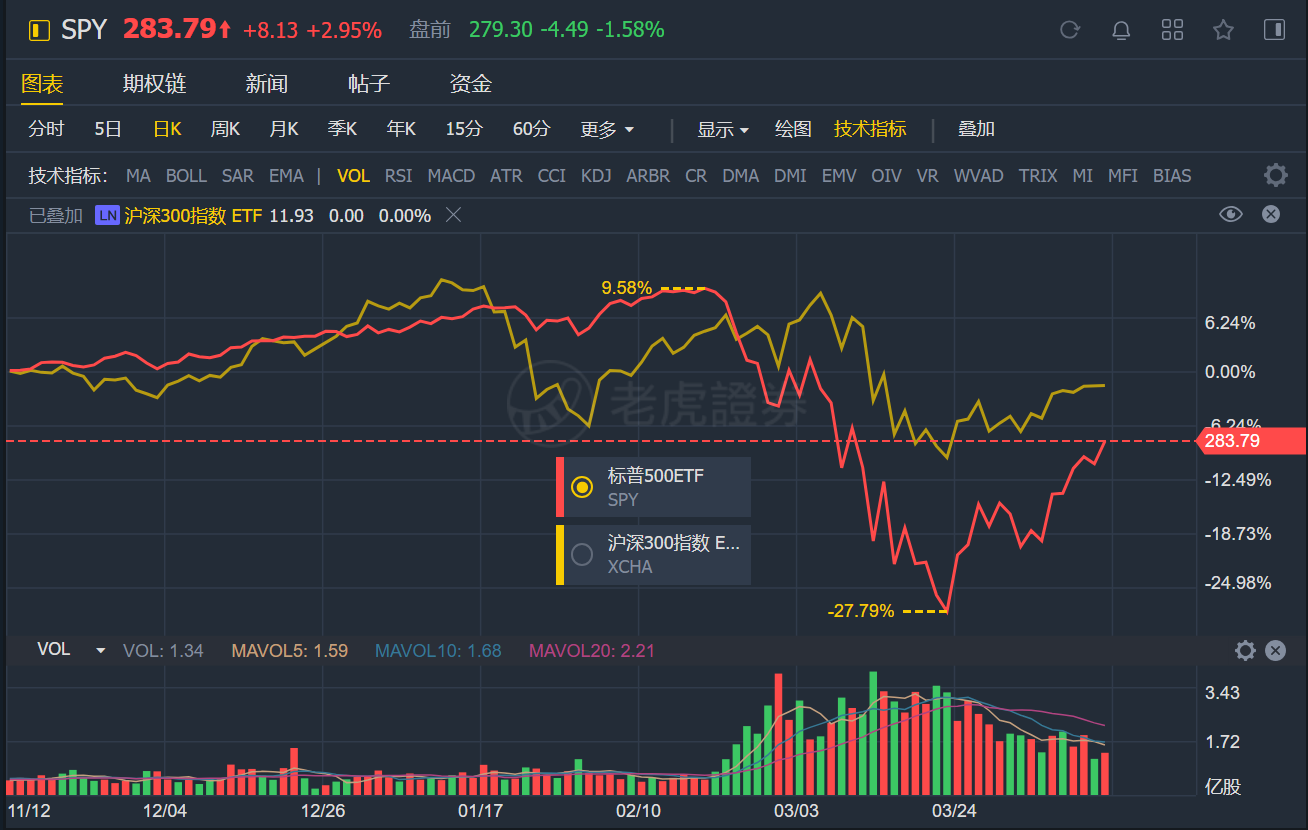The width and height of the screenshot is (1308, 830).
Task: Open the 叠加 overlay option
Action: point(976,129)
